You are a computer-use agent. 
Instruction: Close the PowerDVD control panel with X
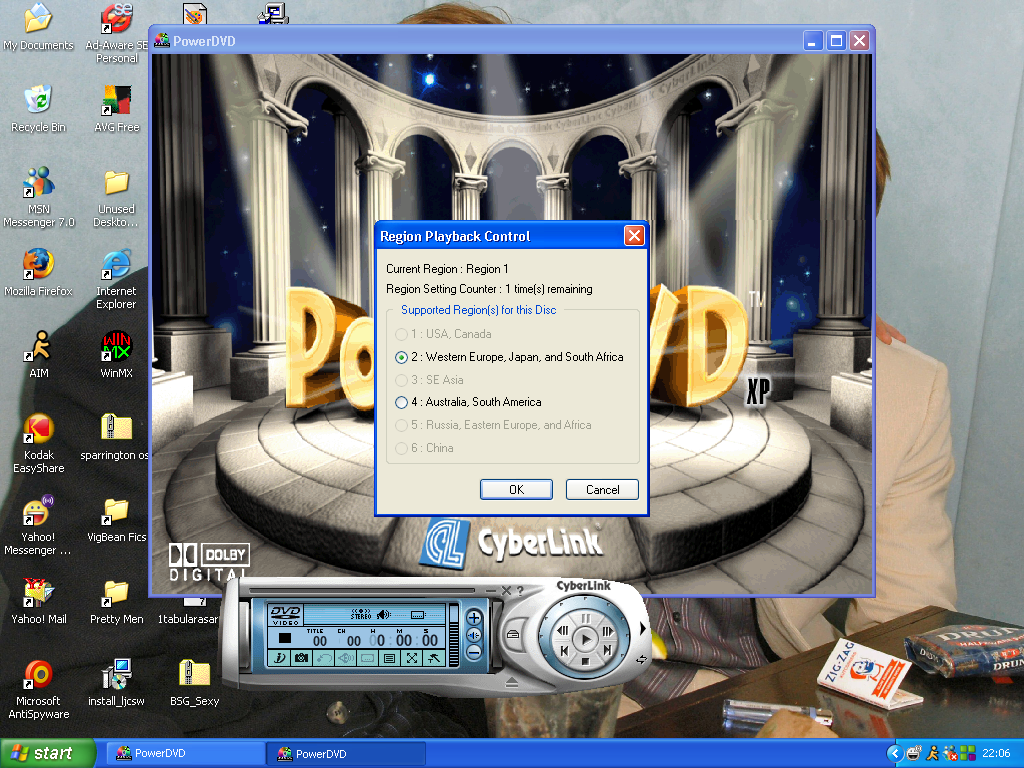coord(506,591)
